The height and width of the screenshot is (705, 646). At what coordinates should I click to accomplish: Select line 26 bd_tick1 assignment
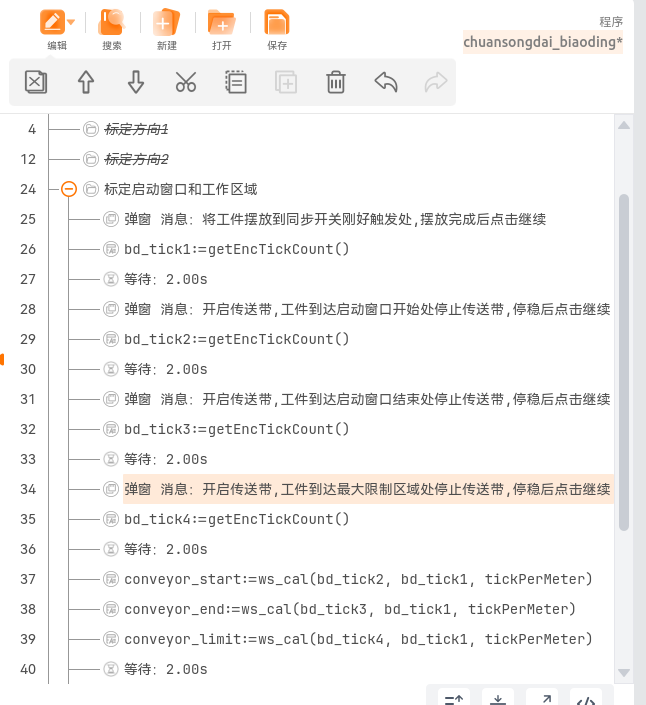click(237, 249)
